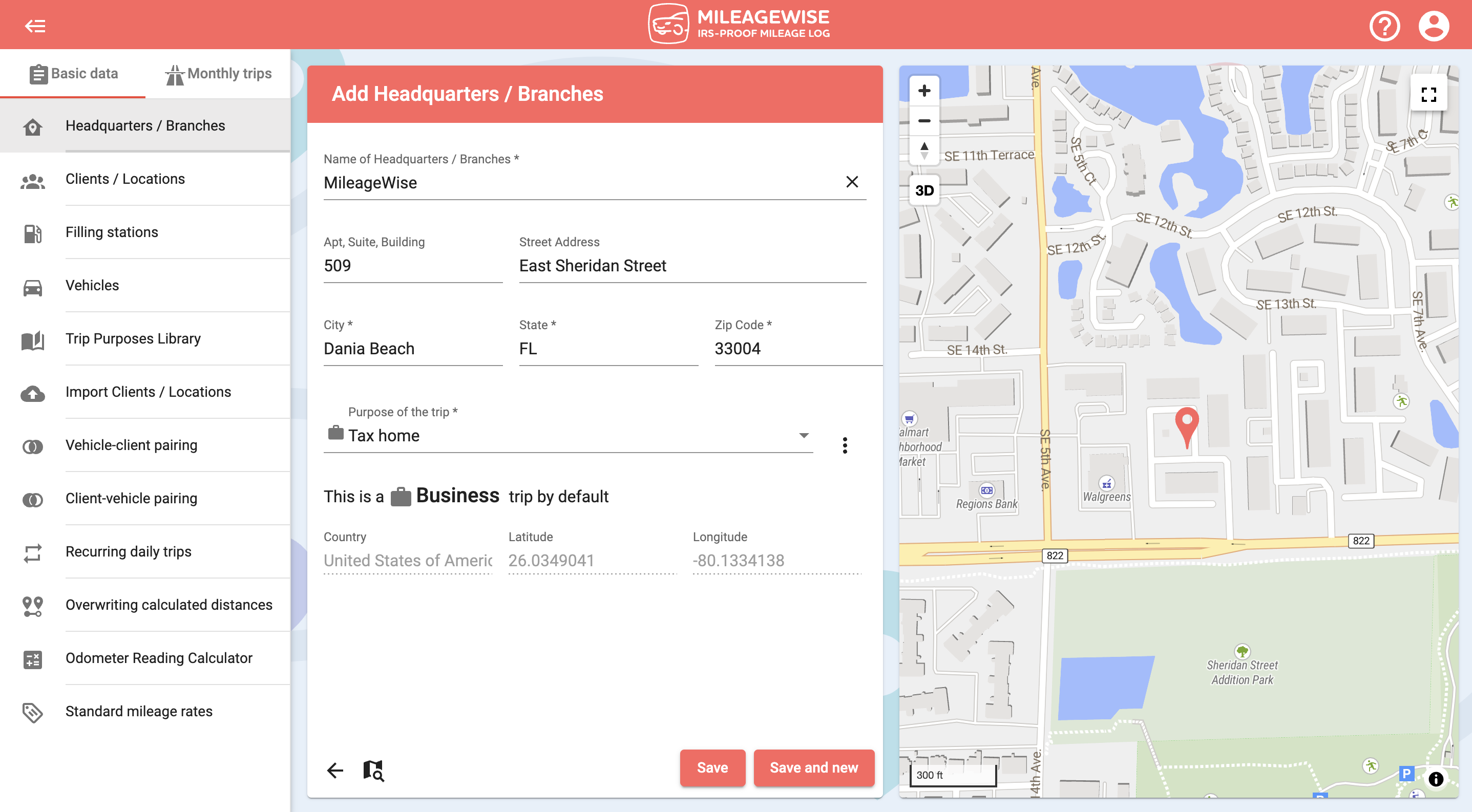Click the Sheridan Street Addition Park marker
Viewport: 1472px width, 812px height.
coord(1242,651)
